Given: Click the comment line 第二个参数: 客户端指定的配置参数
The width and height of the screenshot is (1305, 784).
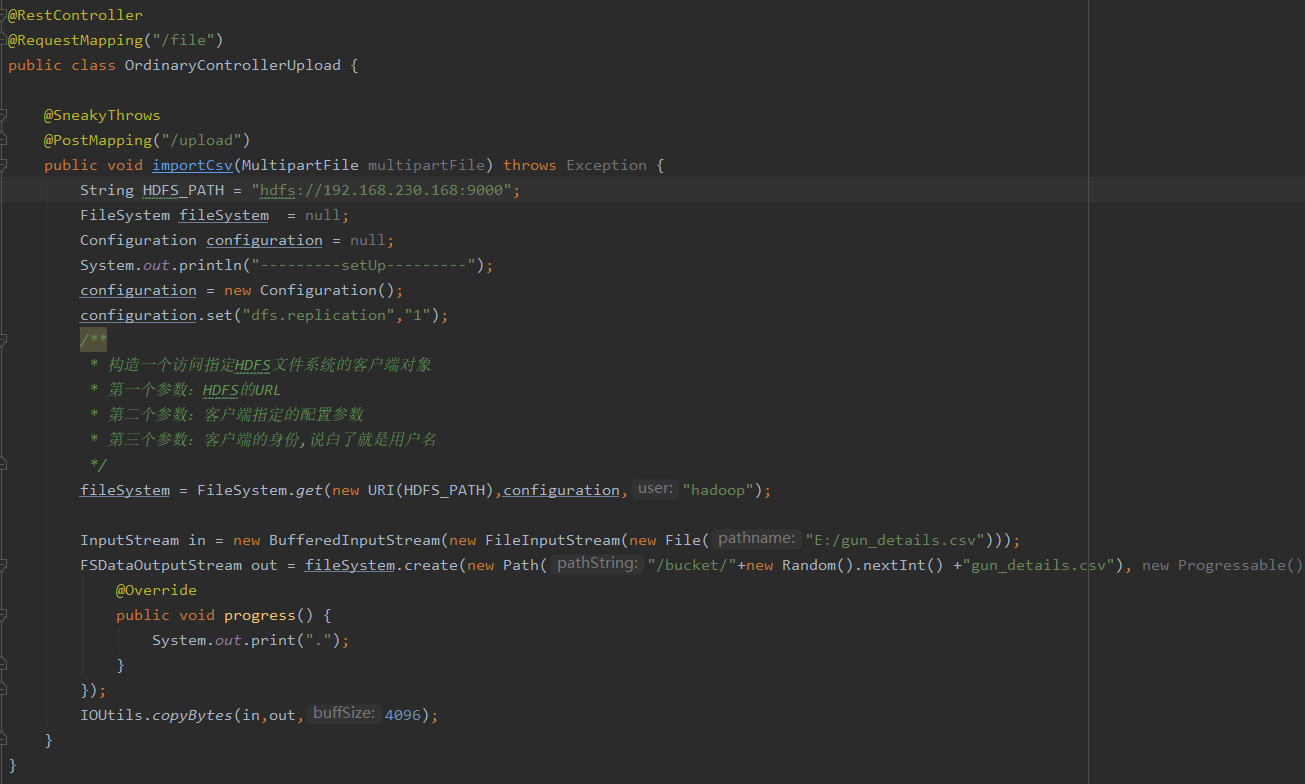Looking at the screenshot, I should pyautogui.click(x=236, y=415).
